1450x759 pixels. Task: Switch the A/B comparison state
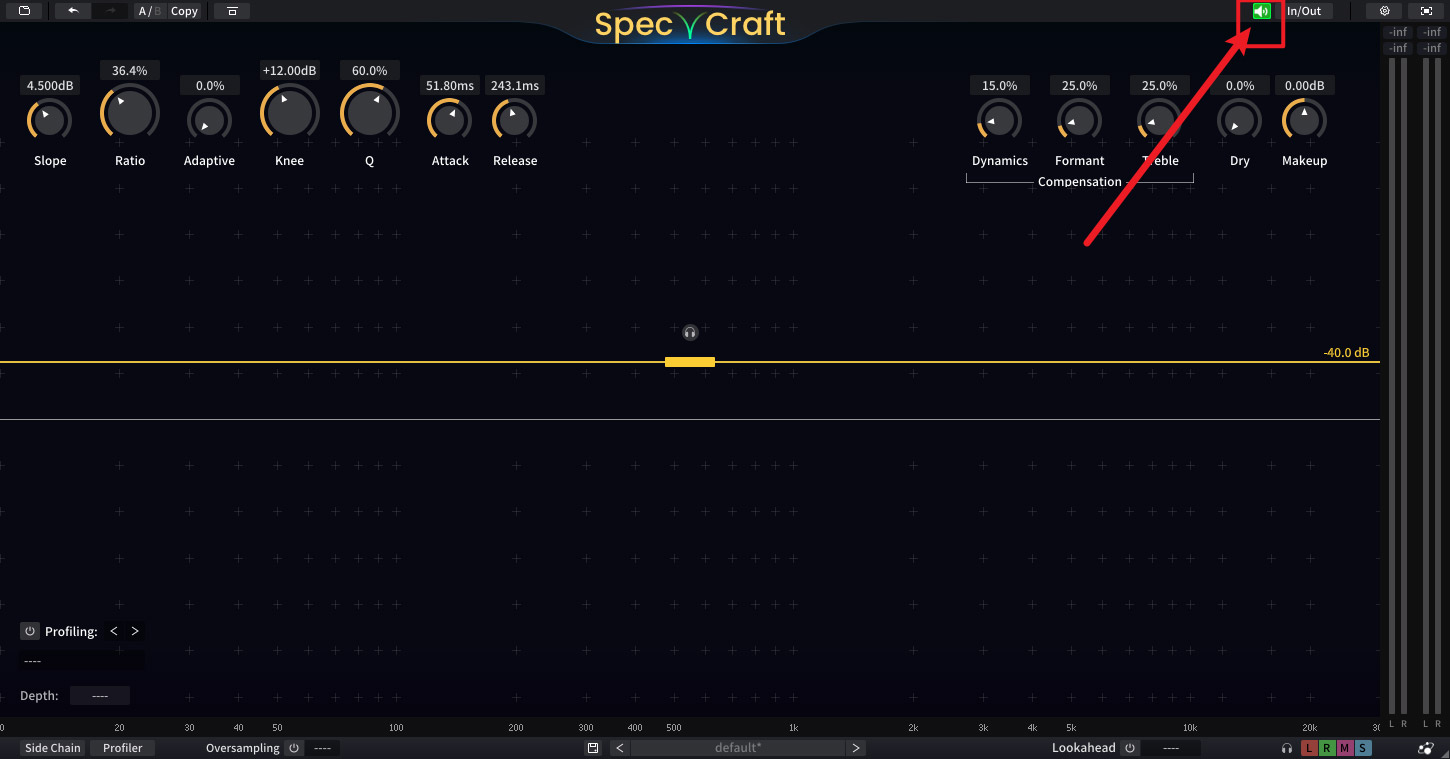[x=150, y=11]
